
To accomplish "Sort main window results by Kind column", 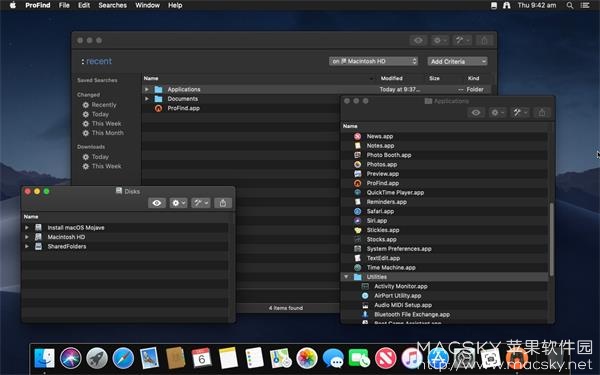I will [473, 78].
